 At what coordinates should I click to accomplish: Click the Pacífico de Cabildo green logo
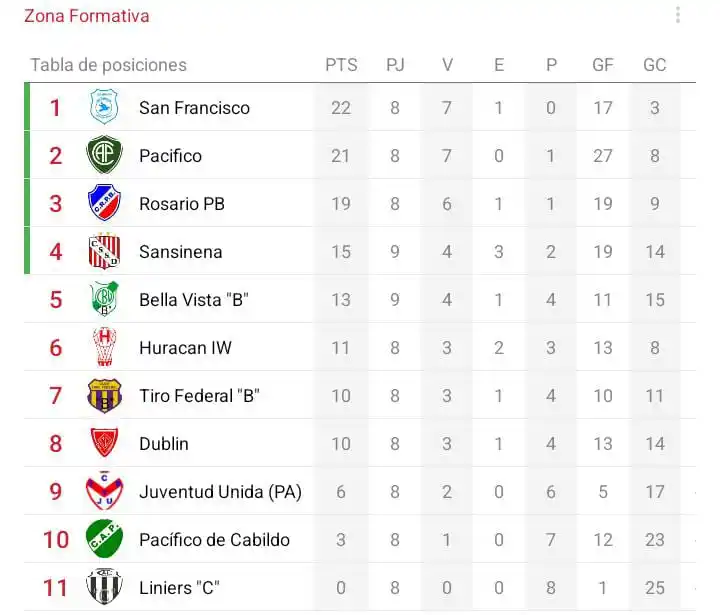tap(104, 539)
